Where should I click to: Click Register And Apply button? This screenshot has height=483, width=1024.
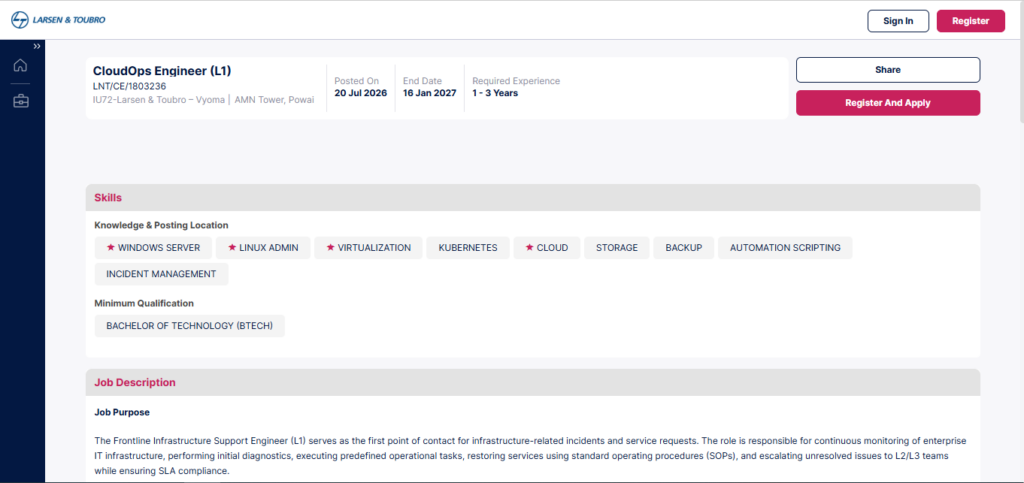888,103
